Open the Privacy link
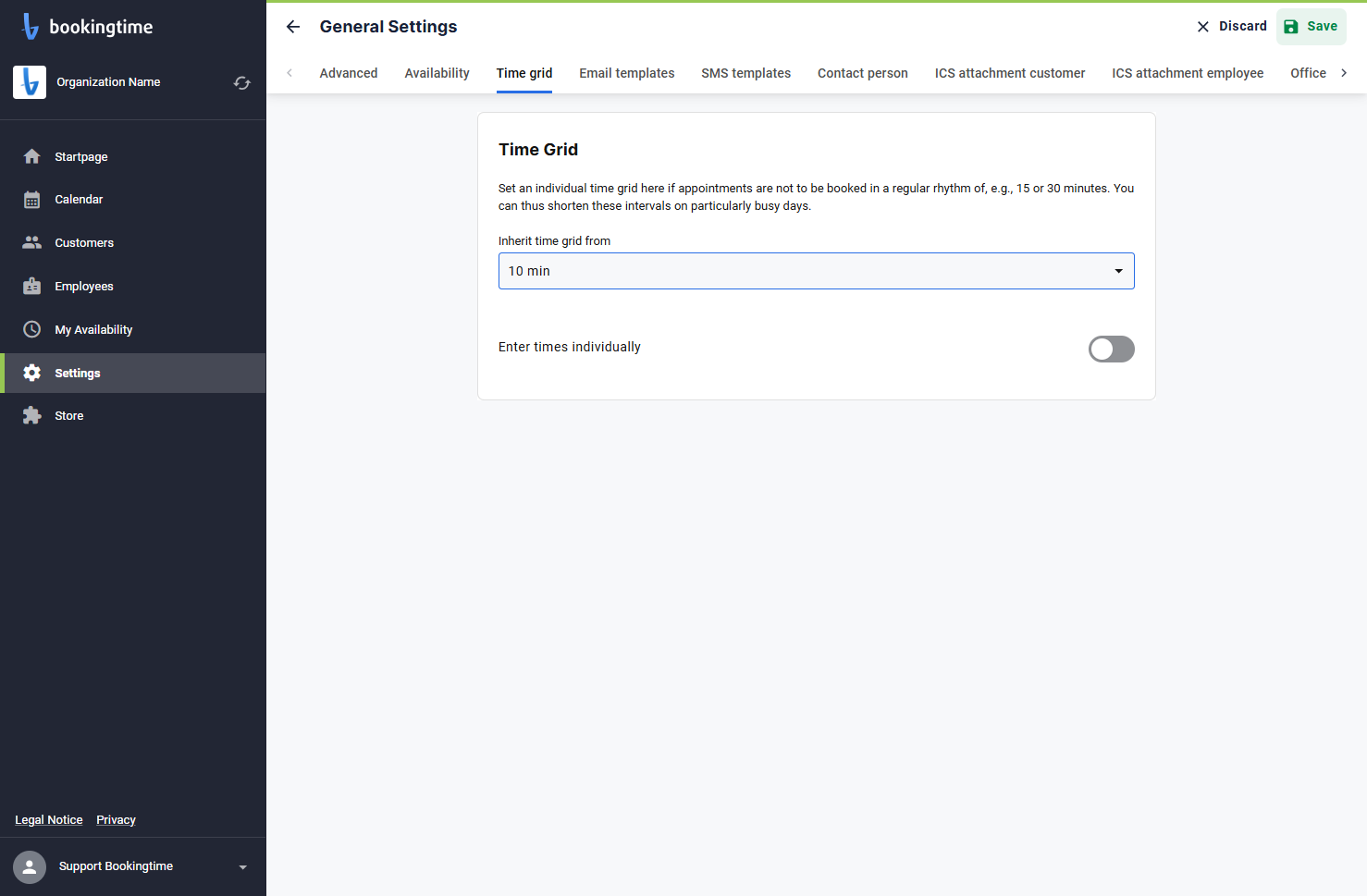 116,820
